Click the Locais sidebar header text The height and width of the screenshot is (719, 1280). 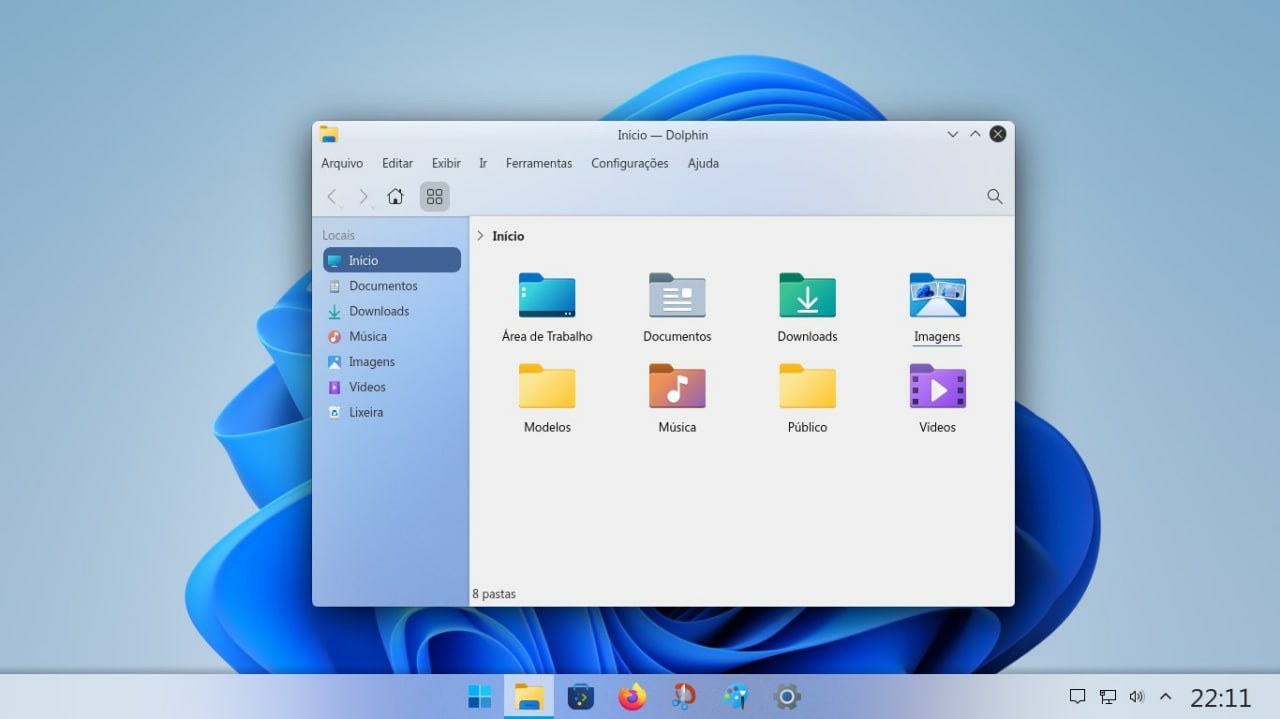(338, 236)
